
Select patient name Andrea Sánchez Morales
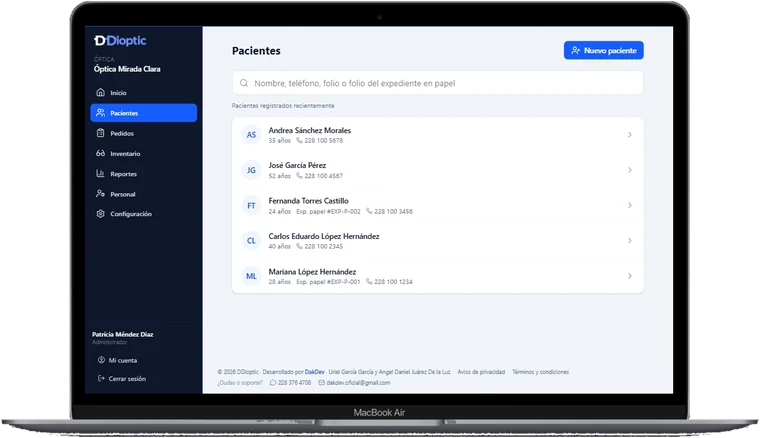[x=310, y=130]
